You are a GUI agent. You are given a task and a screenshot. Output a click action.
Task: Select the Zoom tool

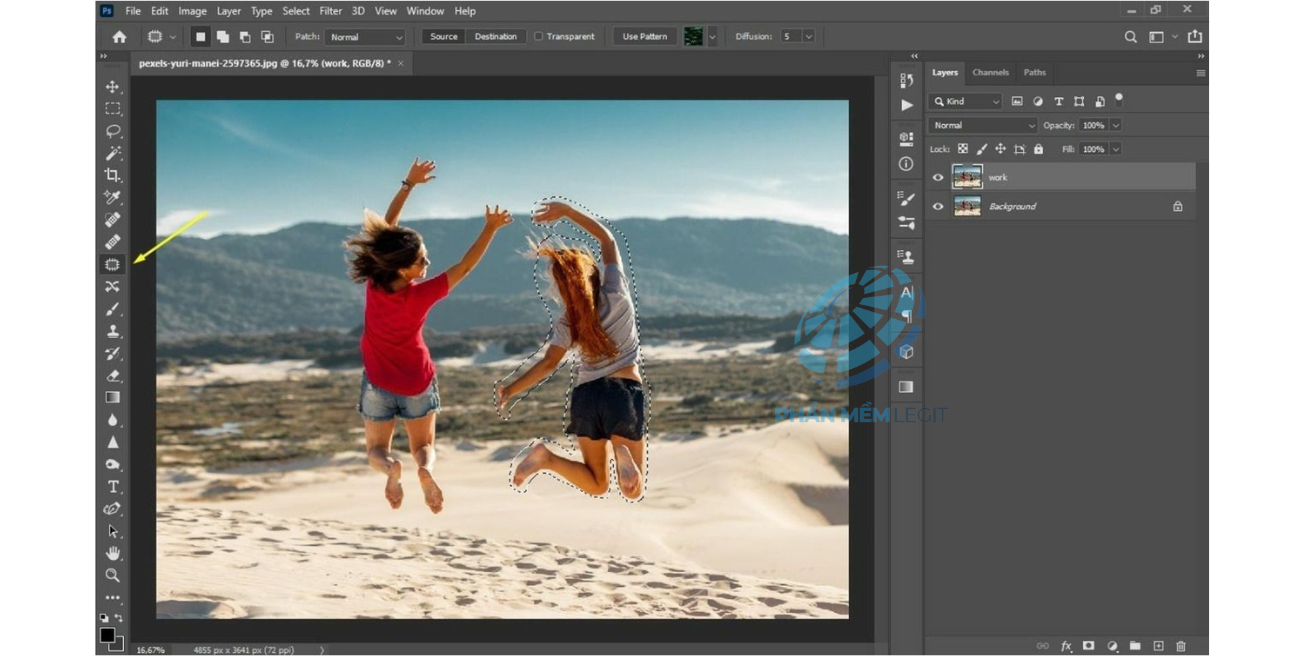(x=113, y=575)
